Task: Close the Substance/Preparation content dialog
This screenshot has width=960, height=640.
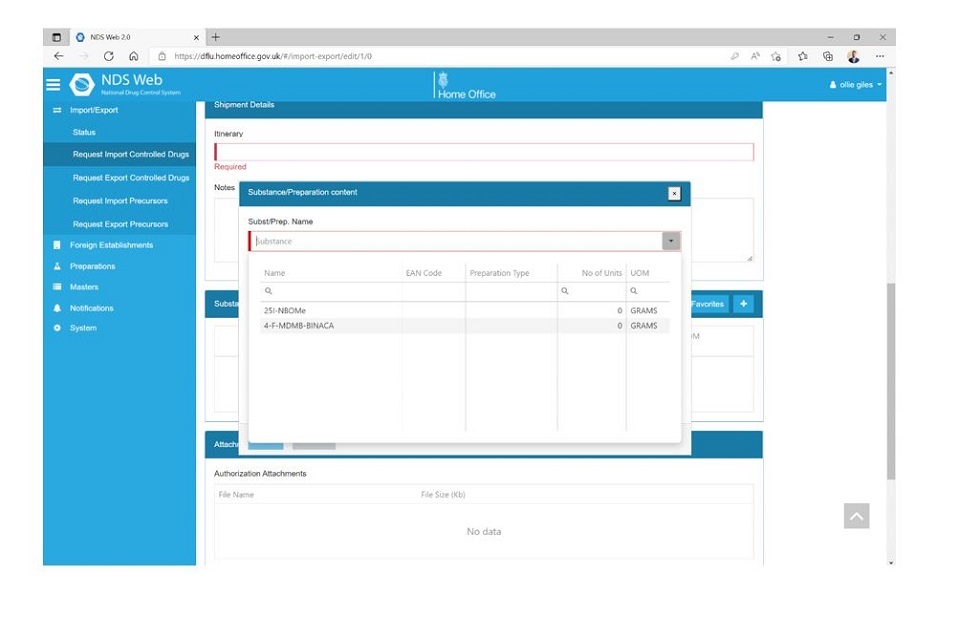Action: tap(674, 193)
